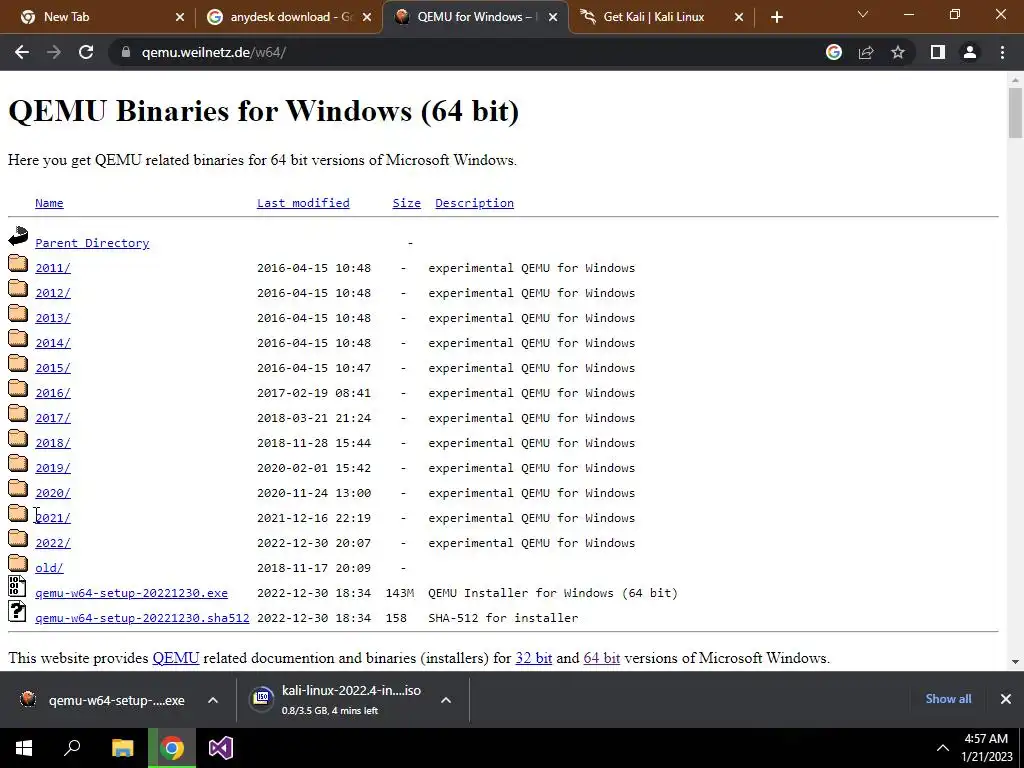Open qemu-w64-setup-20221230.sha512 link

click(142, 618)
